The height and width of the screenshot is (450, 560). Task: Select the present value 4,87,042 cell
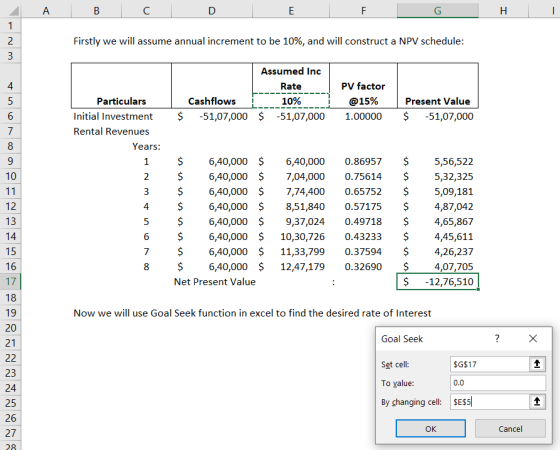click(438, 206)
